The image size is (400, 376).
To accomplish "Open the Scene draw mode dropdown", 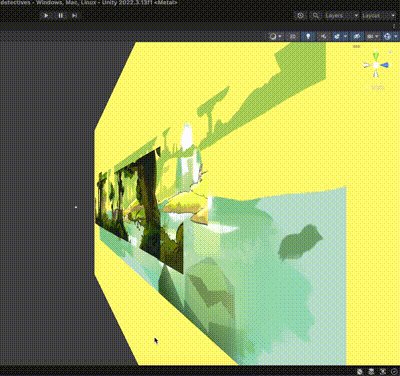I will click(x=276, y=36).
